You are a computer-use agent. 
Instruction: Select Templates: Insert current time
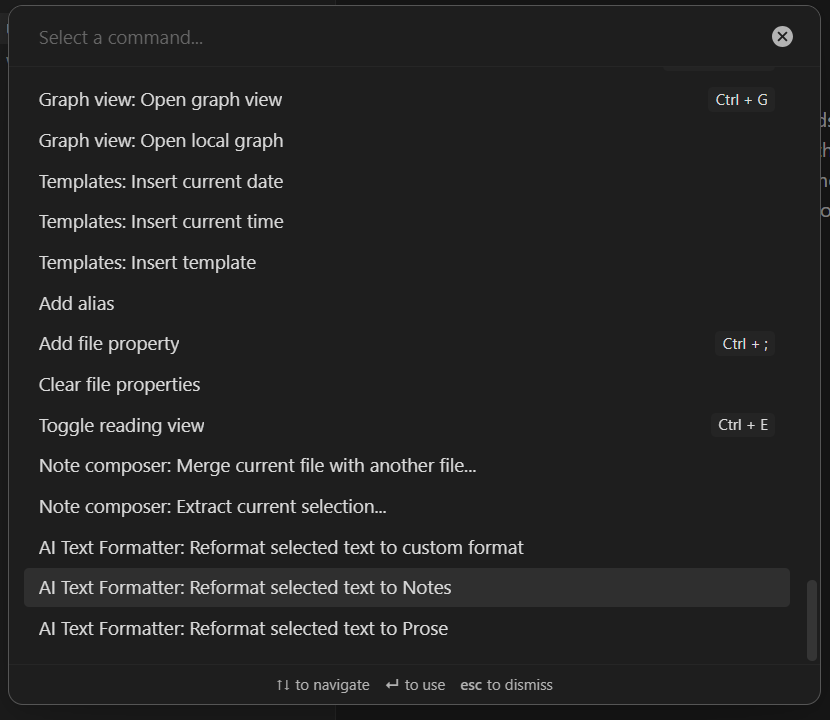(x=407, y=222)
